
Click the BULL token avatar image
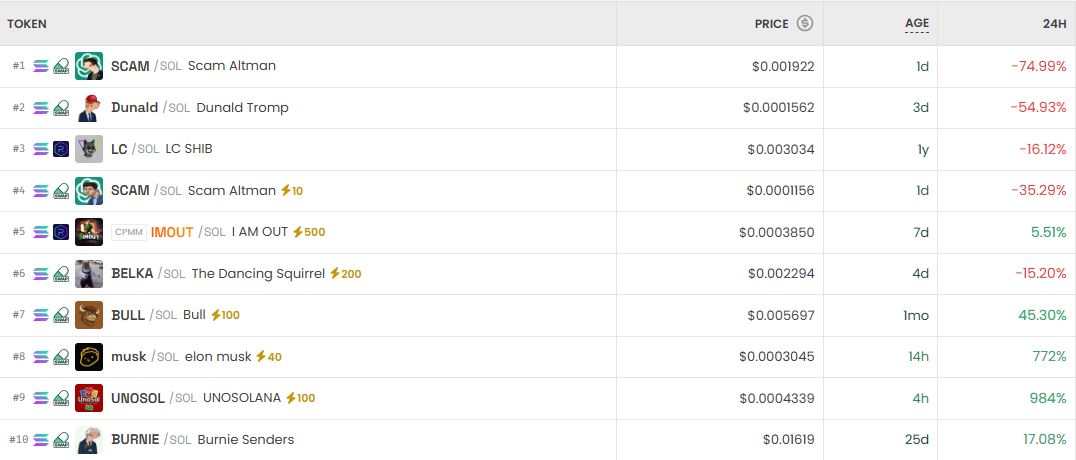point(89,315)
